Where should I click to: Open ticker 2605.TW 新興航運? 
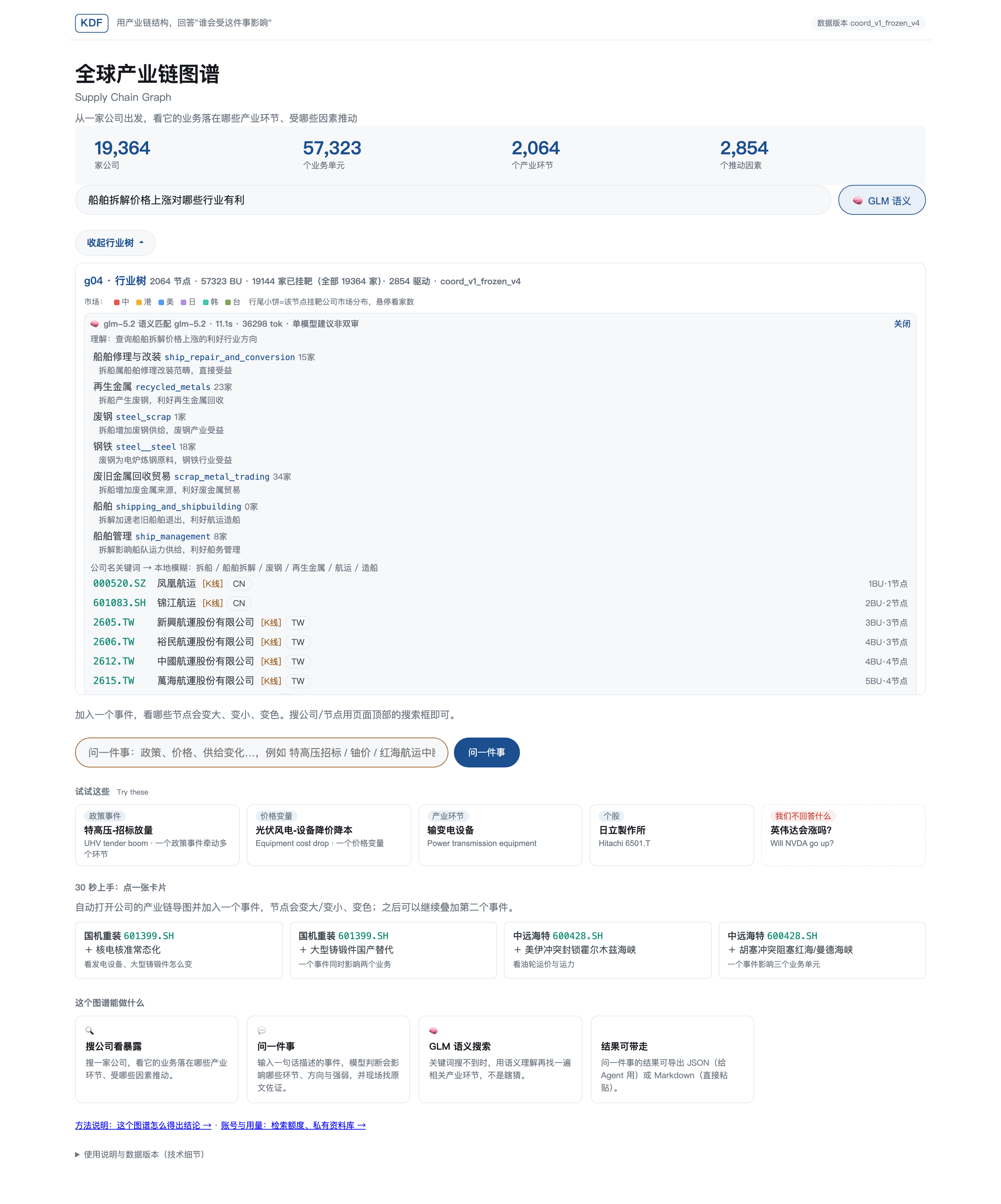(114, 623)
